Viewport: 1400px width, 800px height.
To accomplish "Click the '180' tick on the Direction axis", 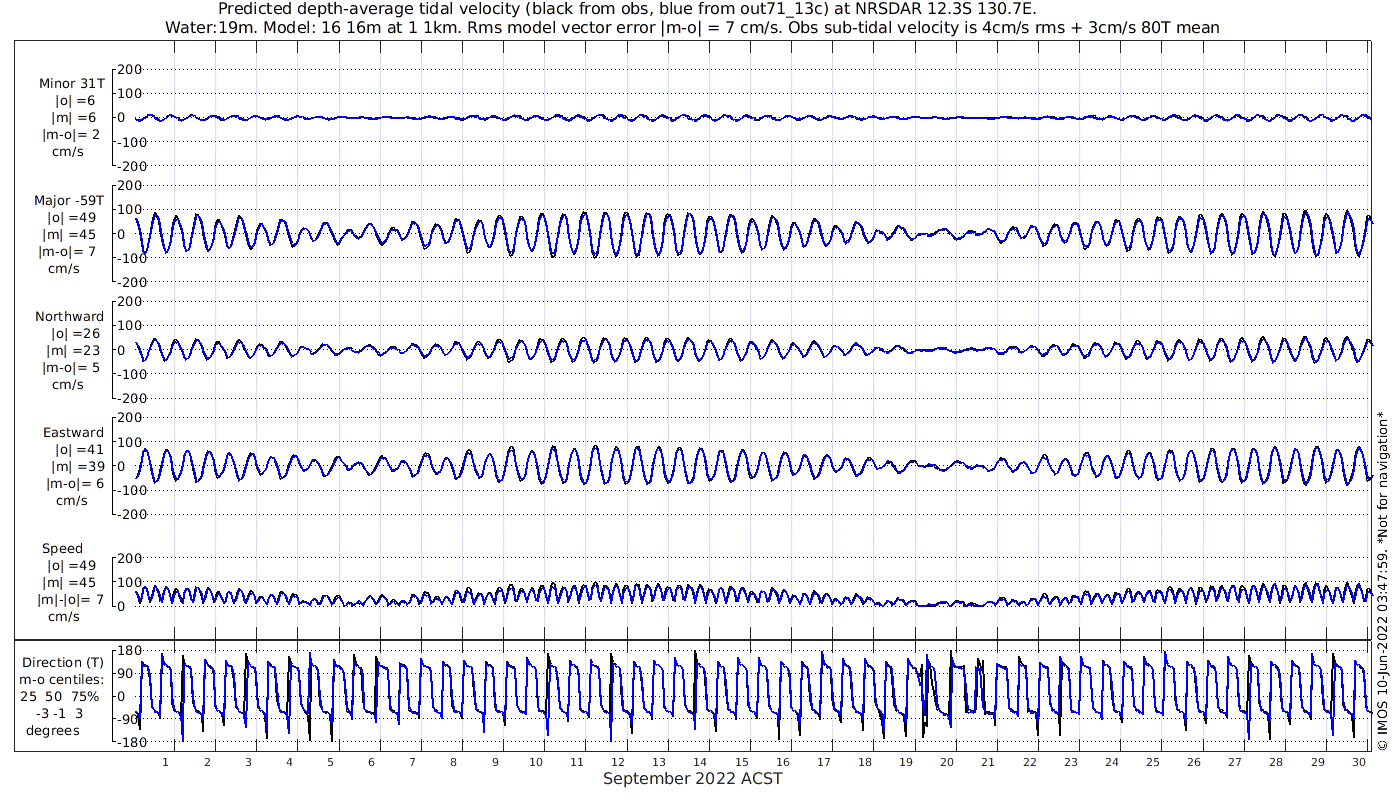I will 130,650.
